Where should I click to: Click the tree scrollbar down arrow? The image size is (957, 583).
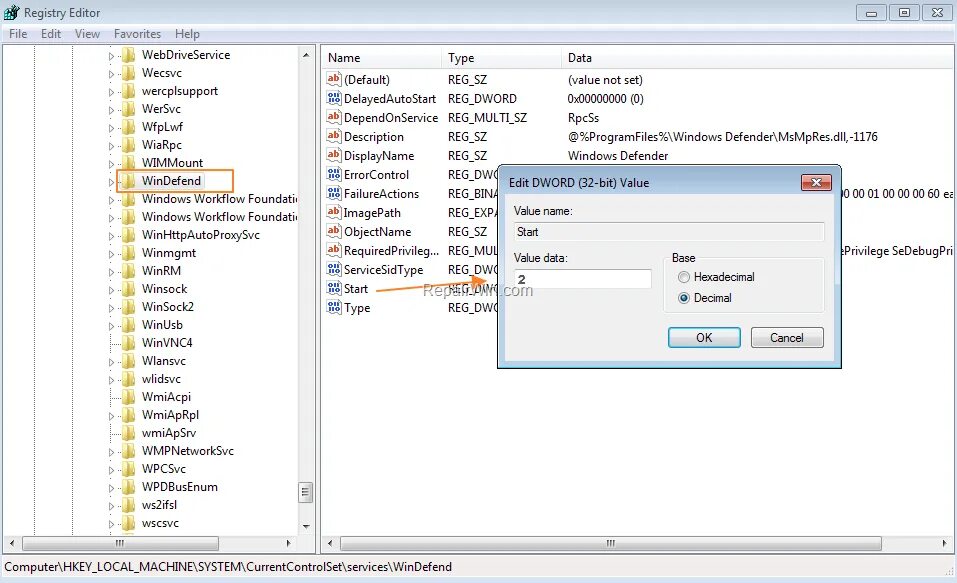tap(306, 526)
